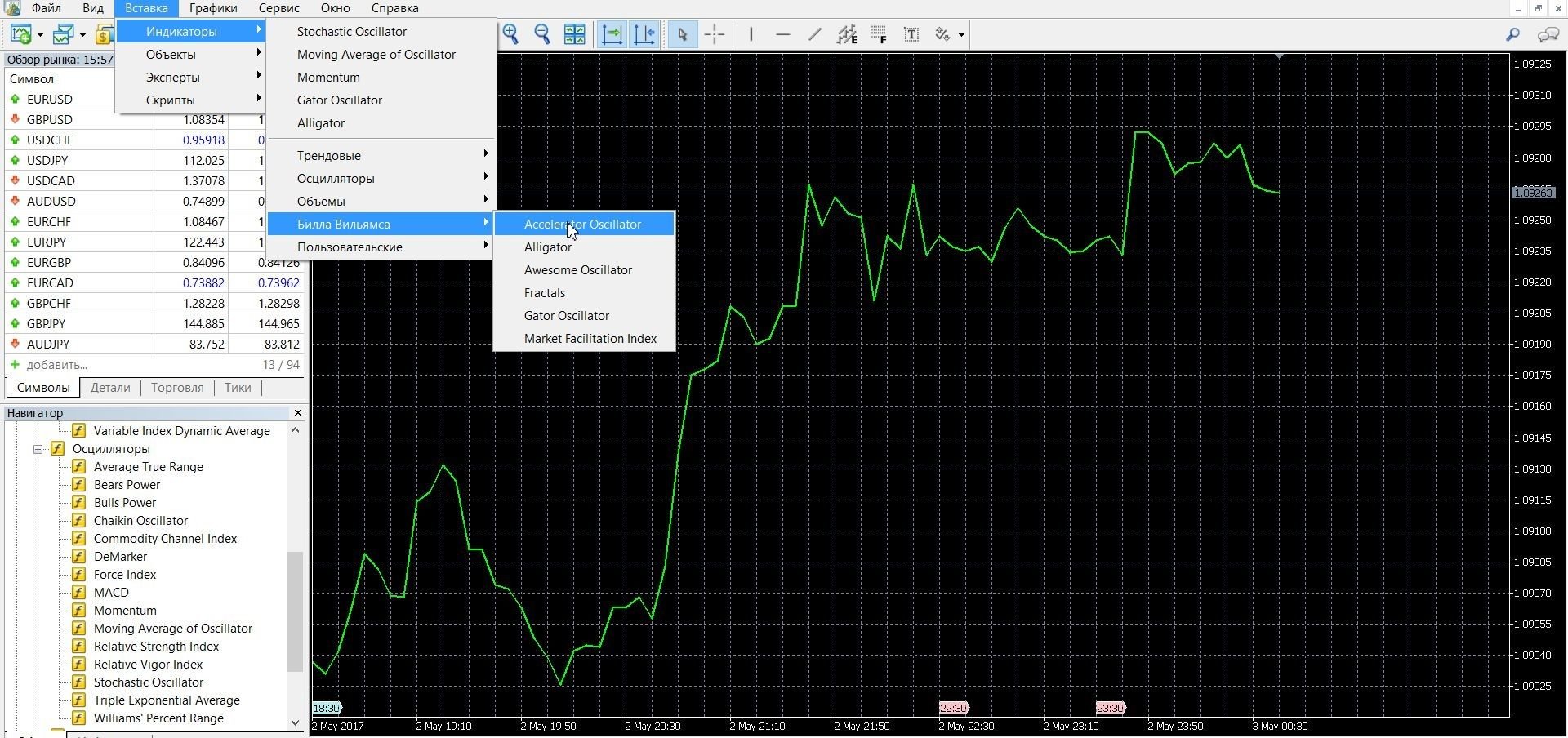Screen dimensions: 1568x738
Task: Click the zoom in magnifier icon
Action: pyautogui.click(x=511, y=34)
